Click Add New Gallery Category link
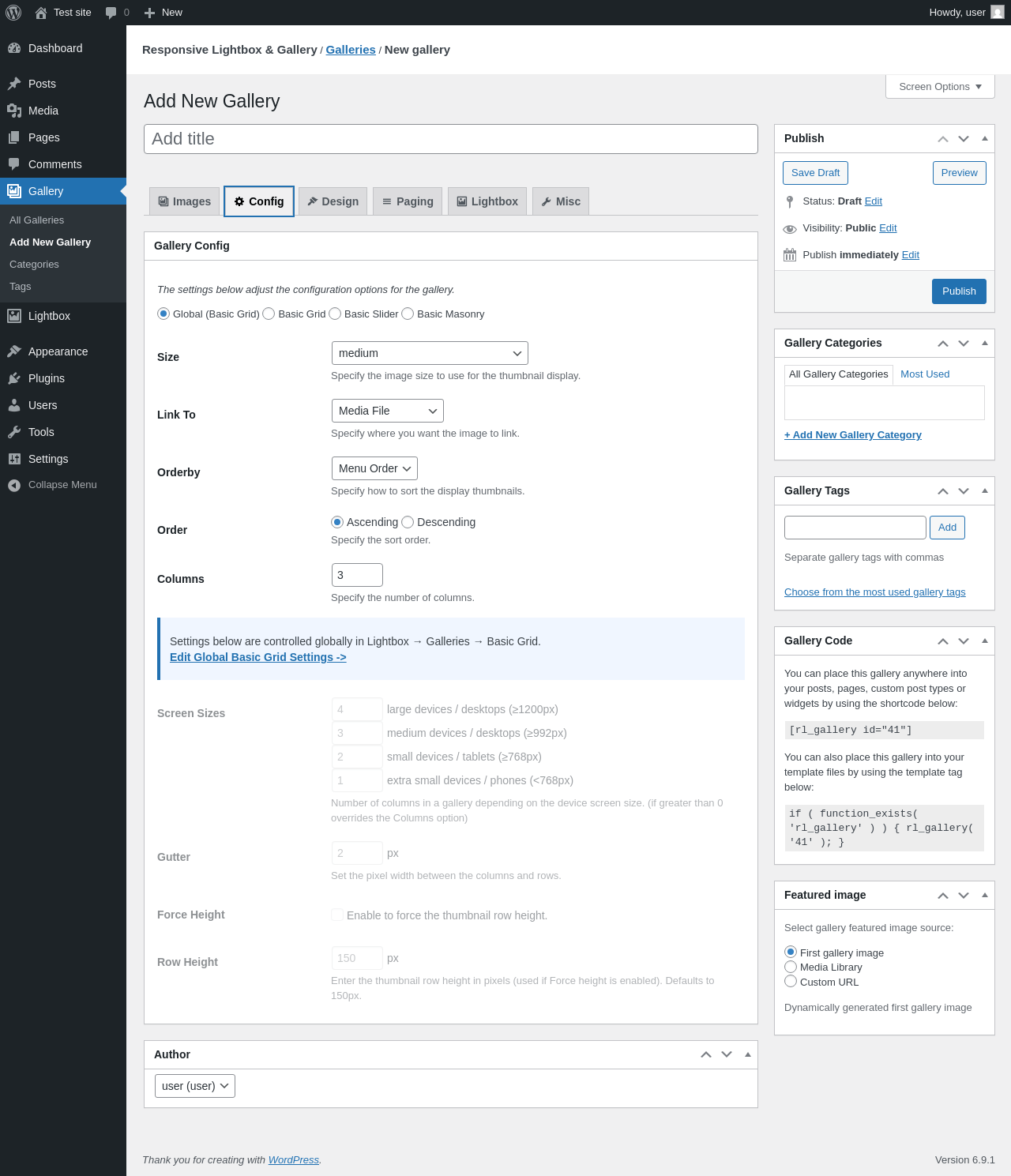 [x=853, y=435]
